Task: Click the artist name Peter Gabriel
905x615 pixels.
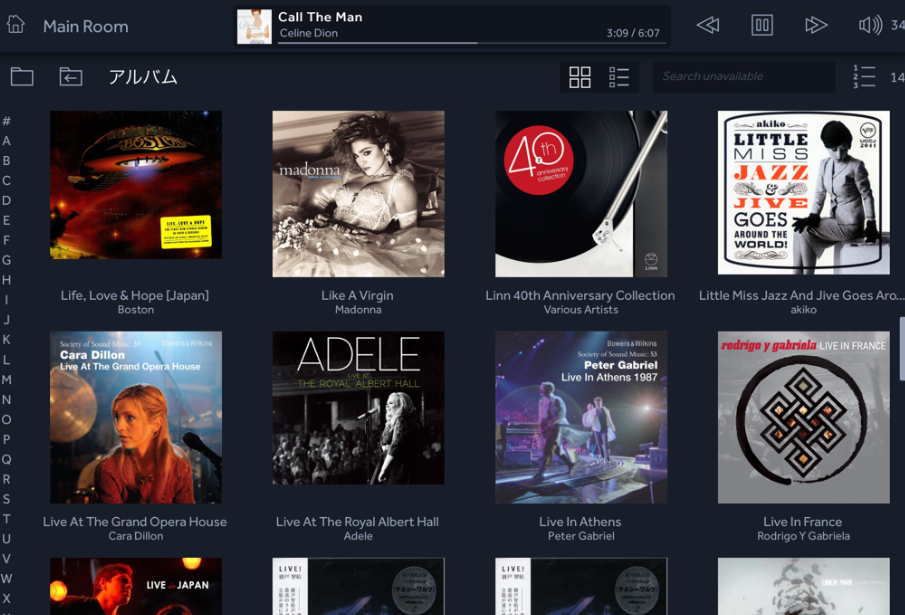Action: click(581, 536)
